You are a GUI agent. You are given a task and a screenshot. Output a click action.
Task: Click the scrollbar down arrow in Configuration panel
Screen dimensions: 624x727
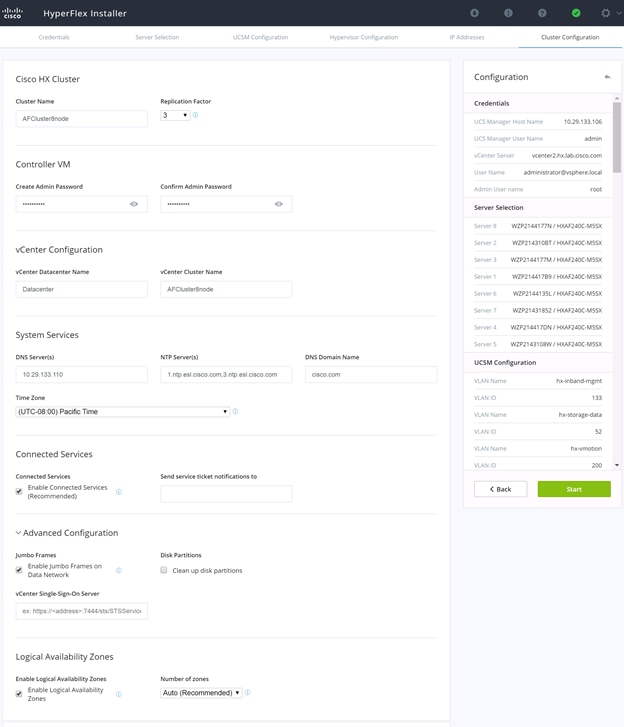tap(617, 465)
